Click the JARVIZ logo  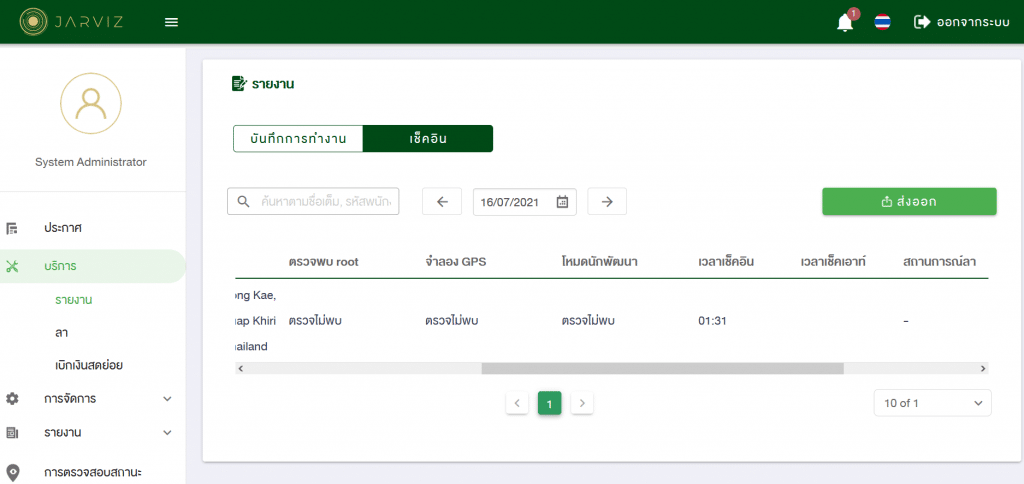coord(72,22)
